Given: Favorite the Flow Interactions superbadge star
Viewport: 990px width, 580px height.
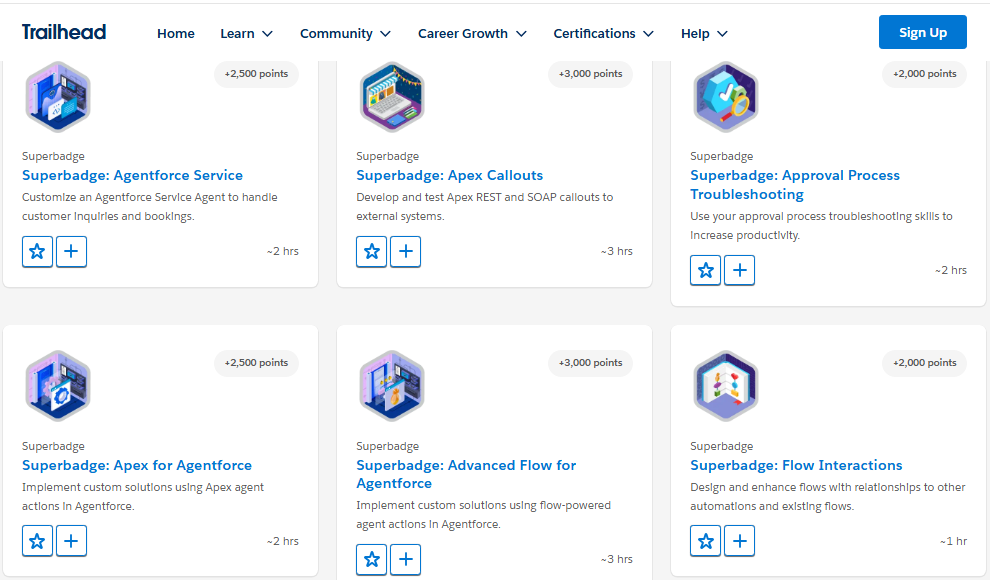Looking at the screenshot, I should (705, 541).
